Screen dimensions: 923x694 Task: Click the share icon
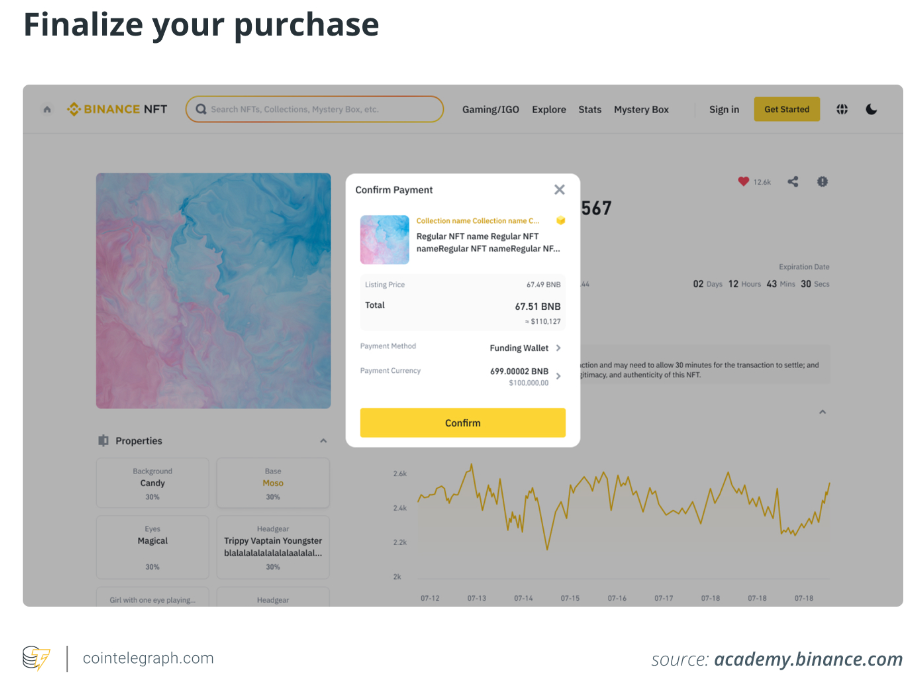point(793,182)
